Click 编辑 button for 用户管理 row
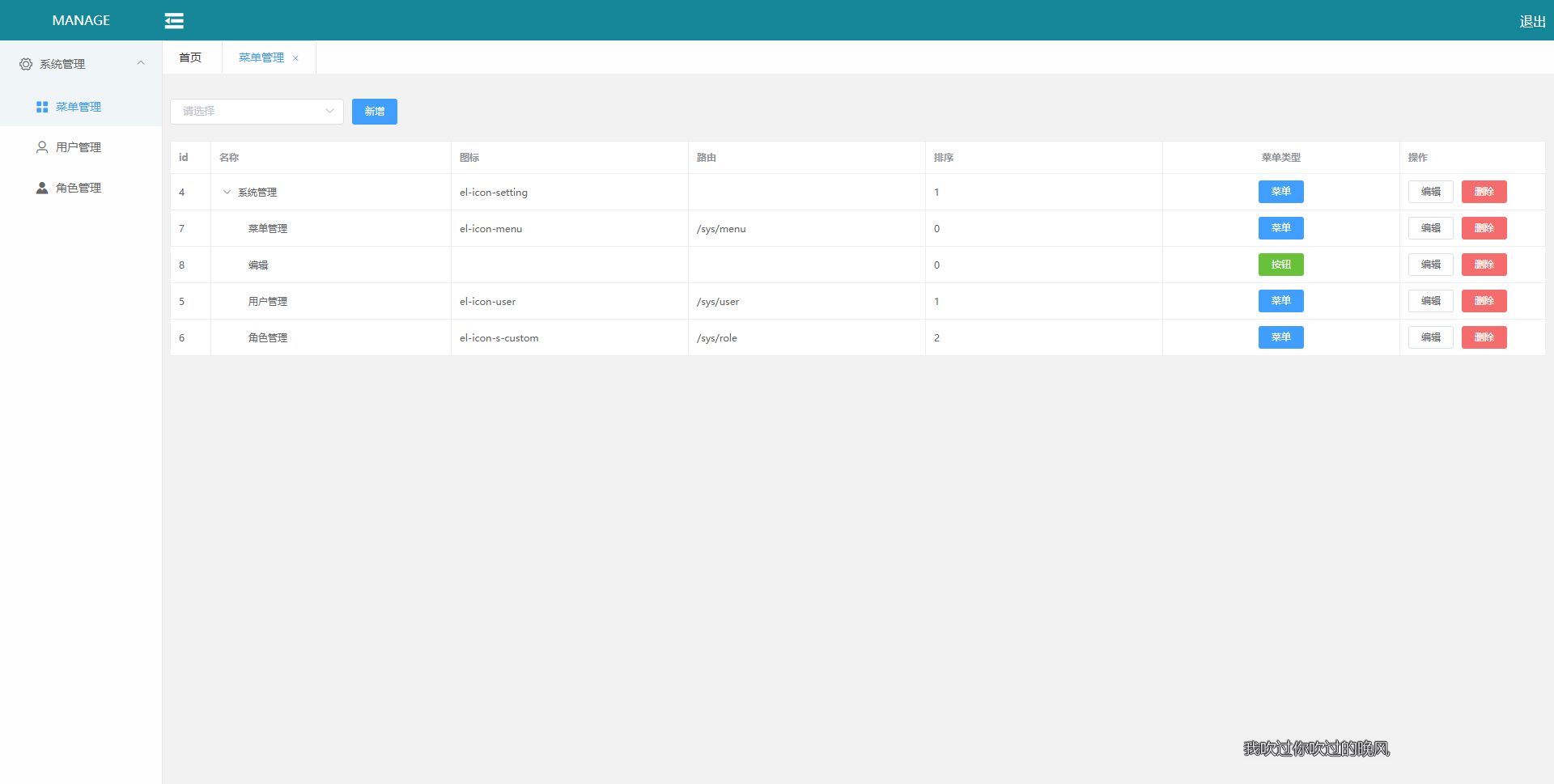This screenshot has width=1554, height=784. coord(1431,301)
